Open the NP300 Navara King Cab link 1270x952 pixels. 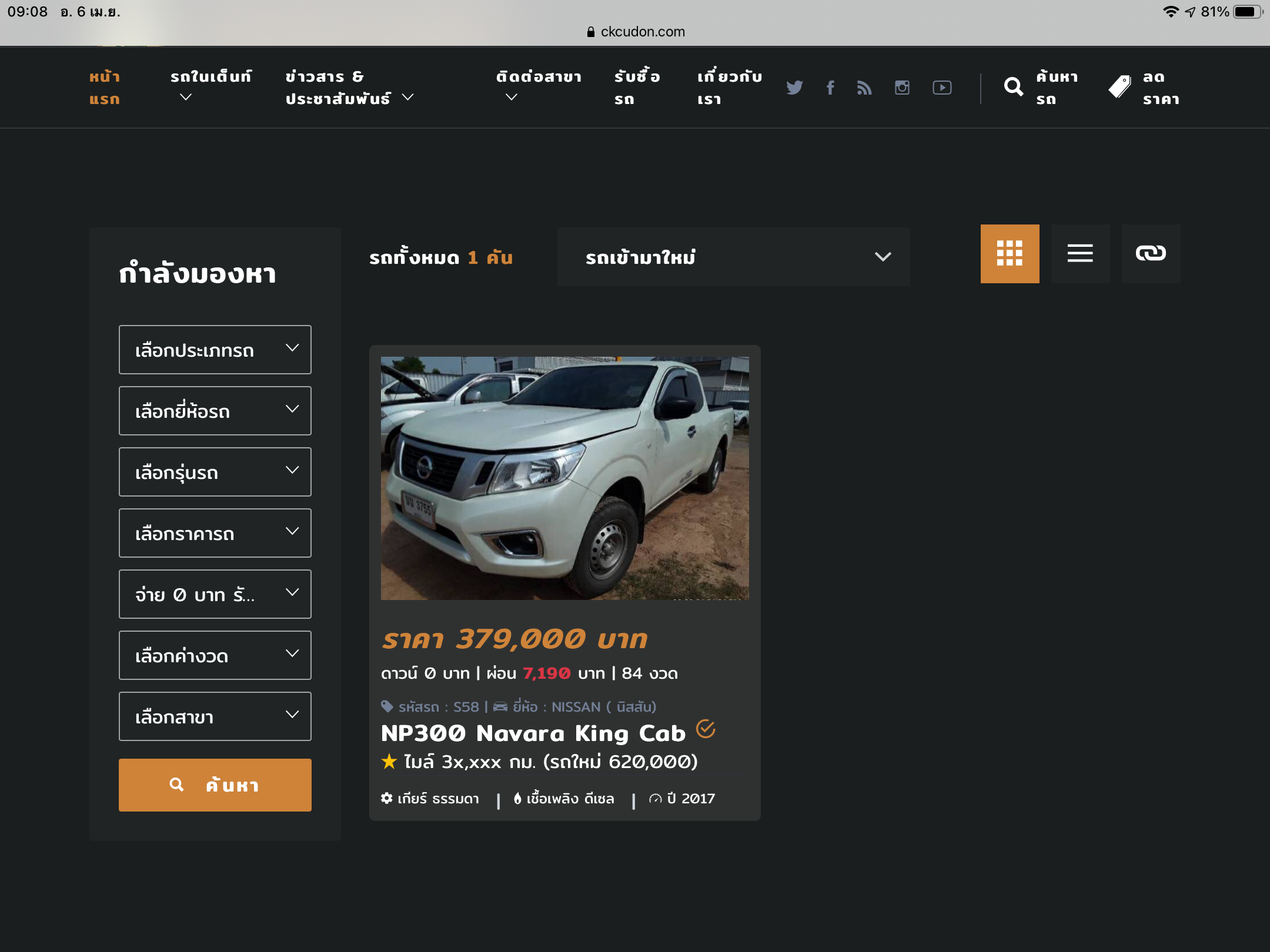pyautogui.click(x=533, y=733)
